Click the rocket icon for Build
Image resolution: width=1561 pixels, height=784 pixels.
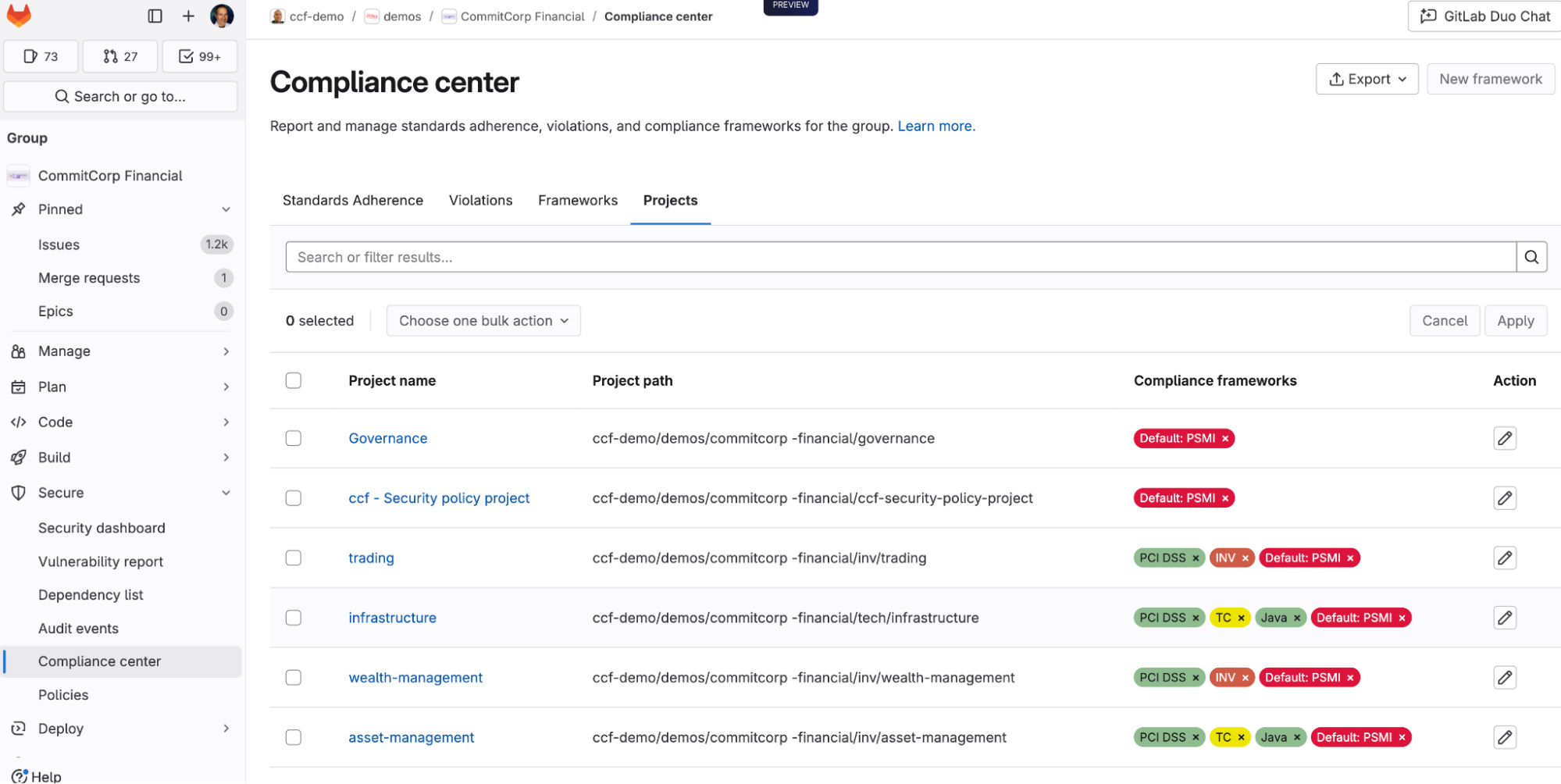point(19,458)
